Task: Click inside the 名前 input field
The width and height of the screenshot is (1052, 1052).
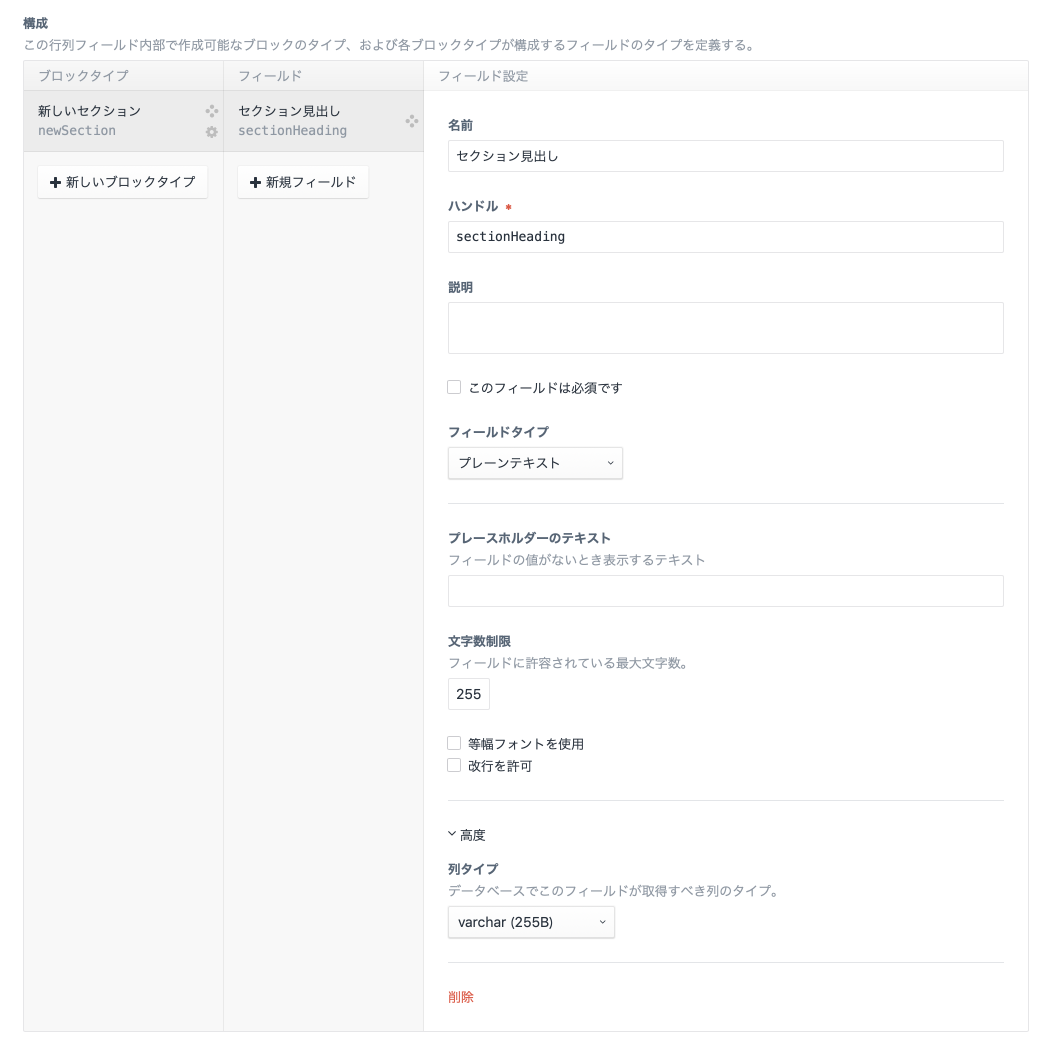Action: tap(725, 156)
